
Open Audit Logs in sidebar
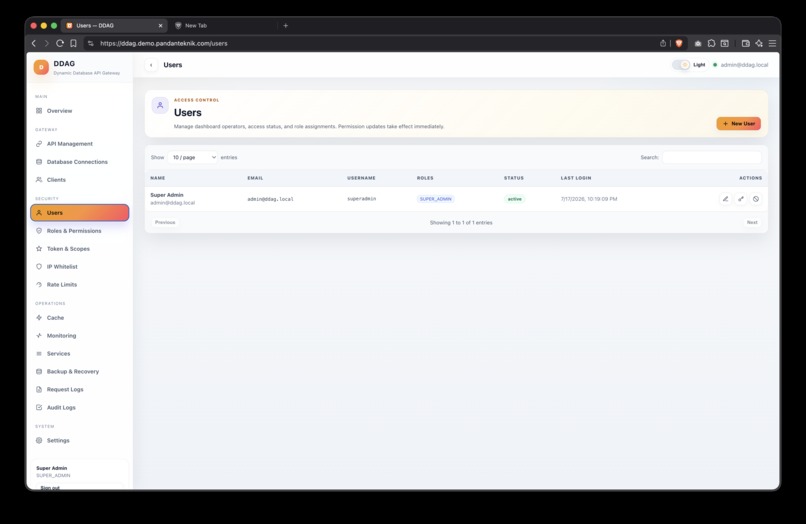coord(80,407)
